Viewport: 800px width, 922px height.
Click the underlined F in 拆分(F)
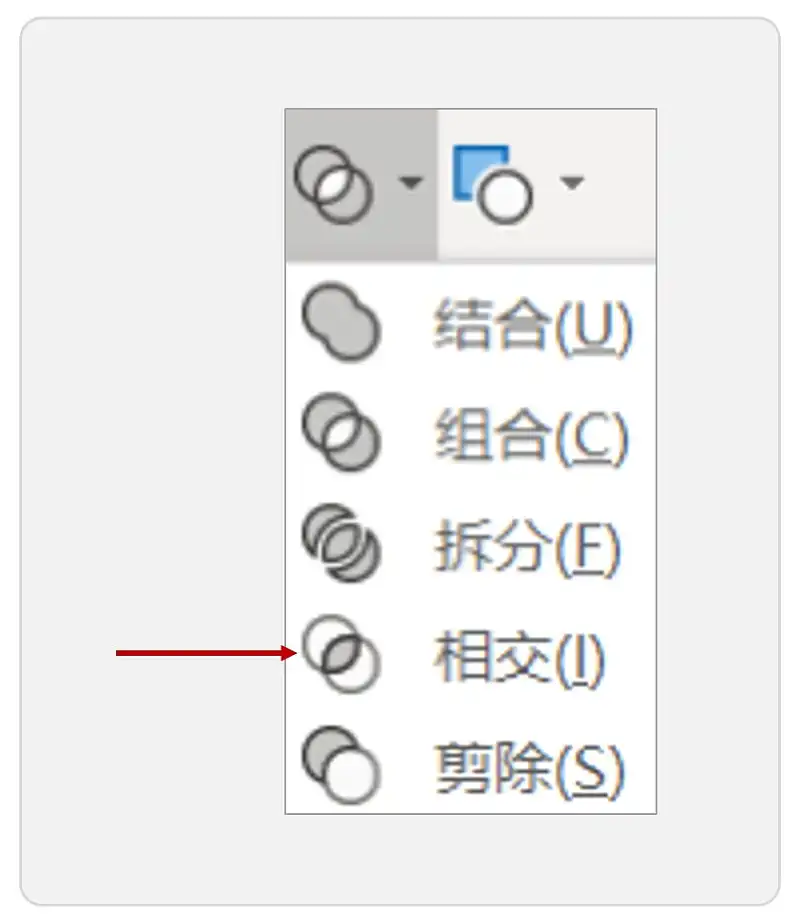pyautogui.click(x=587, y=547)
